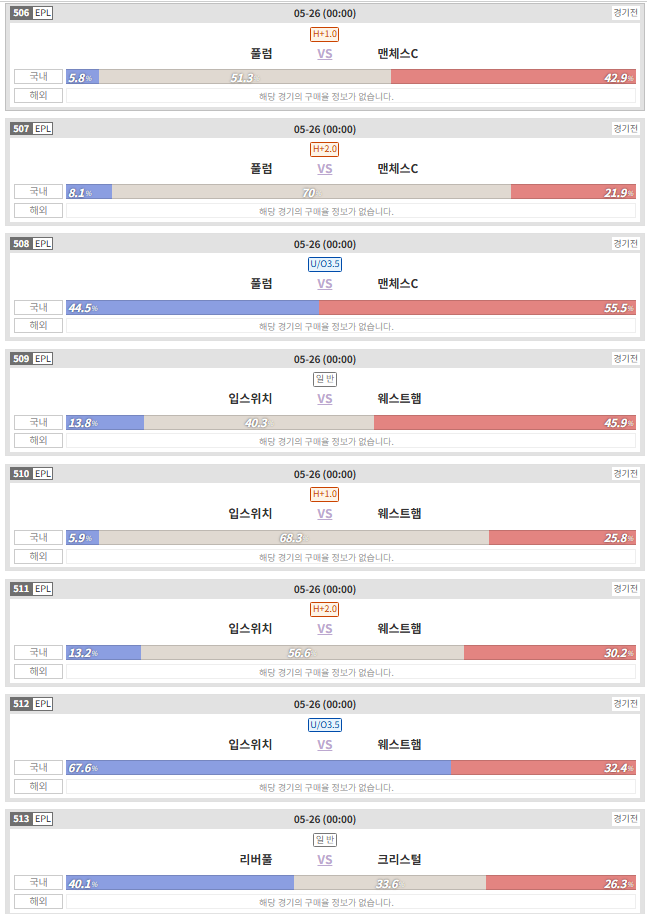Open the VS link for 리버풀 vs 크리스털
The width and height of the screenshot is (647, 914).
tap(325, 860)
